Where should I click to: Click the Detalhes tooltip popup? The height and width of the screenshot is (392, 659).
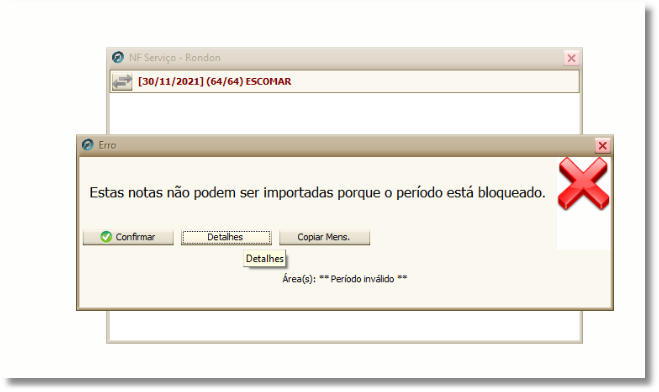coord(265,258)
